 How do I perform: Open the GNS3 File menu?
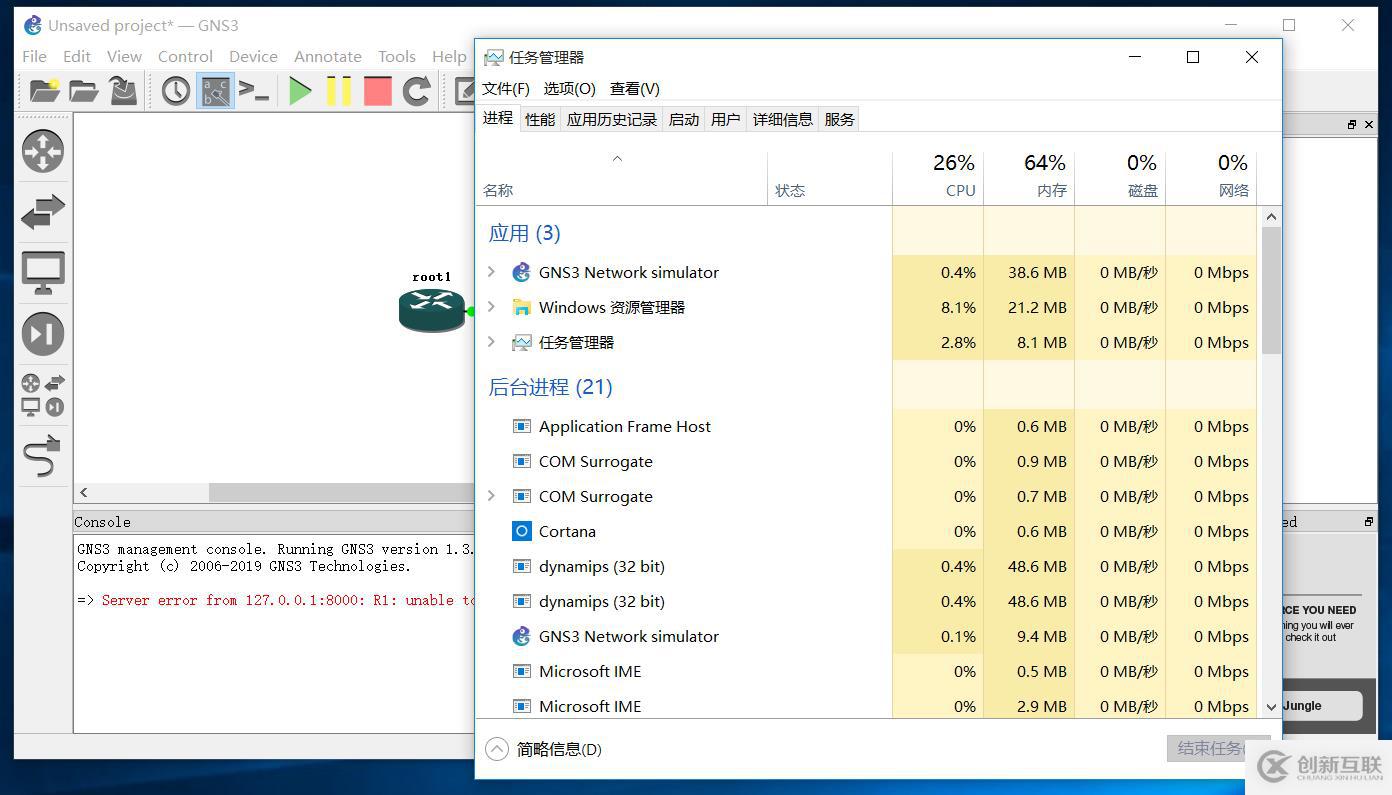(34, 56)
